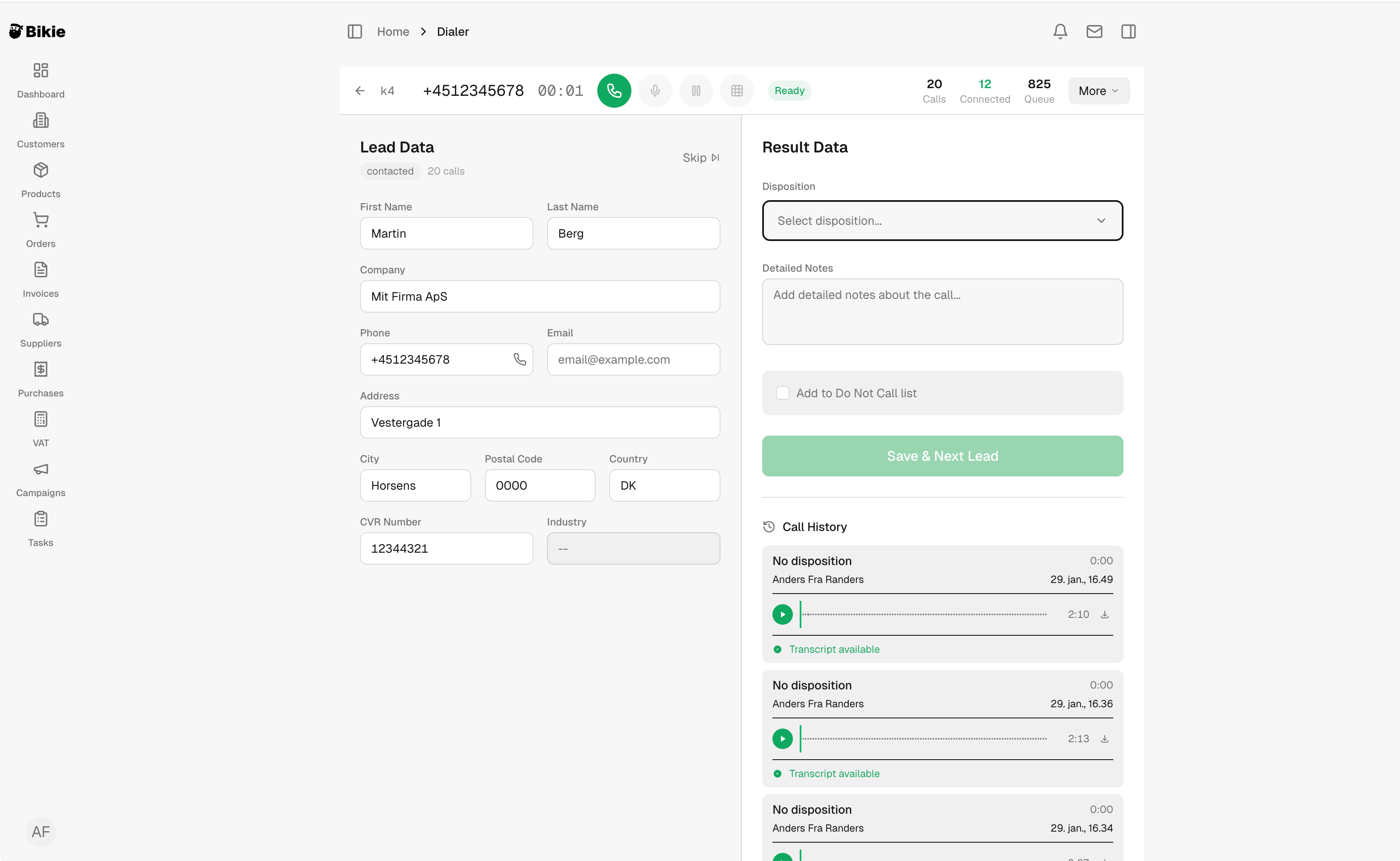Click the phone icon in Phone field

[519, 359]
